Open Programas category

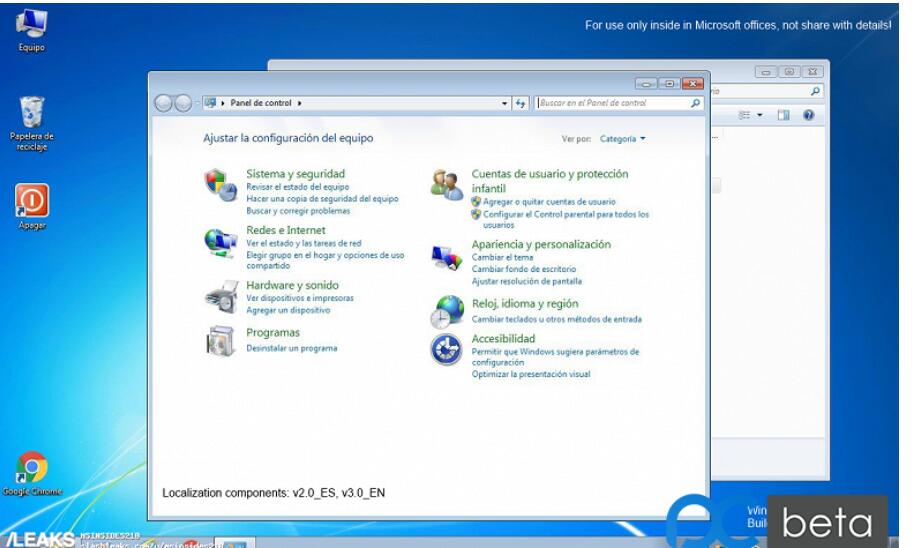[x=273, y=333]
